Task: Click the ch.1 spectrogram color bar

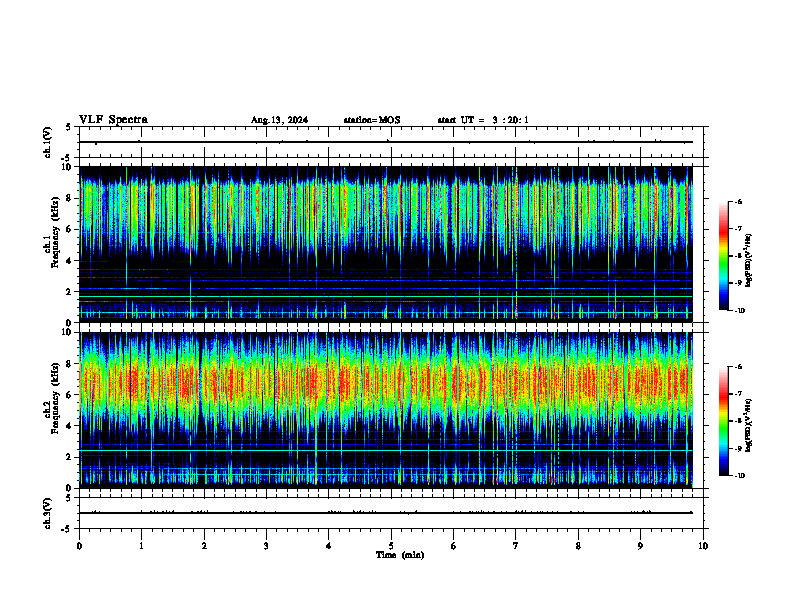Action: coord(723,256)
